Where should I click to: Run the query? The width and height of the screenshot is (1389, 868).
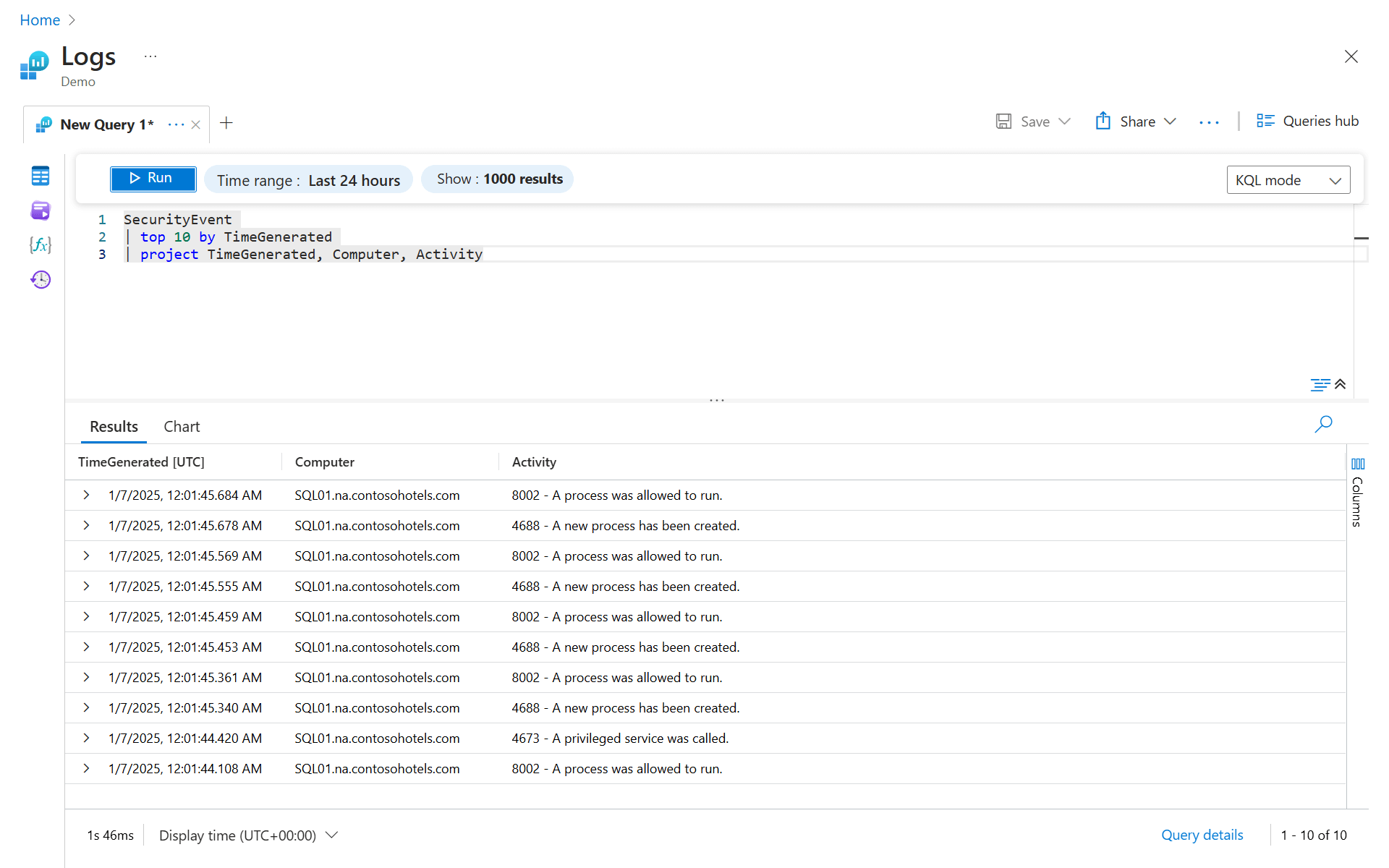[x=153, y=179]
